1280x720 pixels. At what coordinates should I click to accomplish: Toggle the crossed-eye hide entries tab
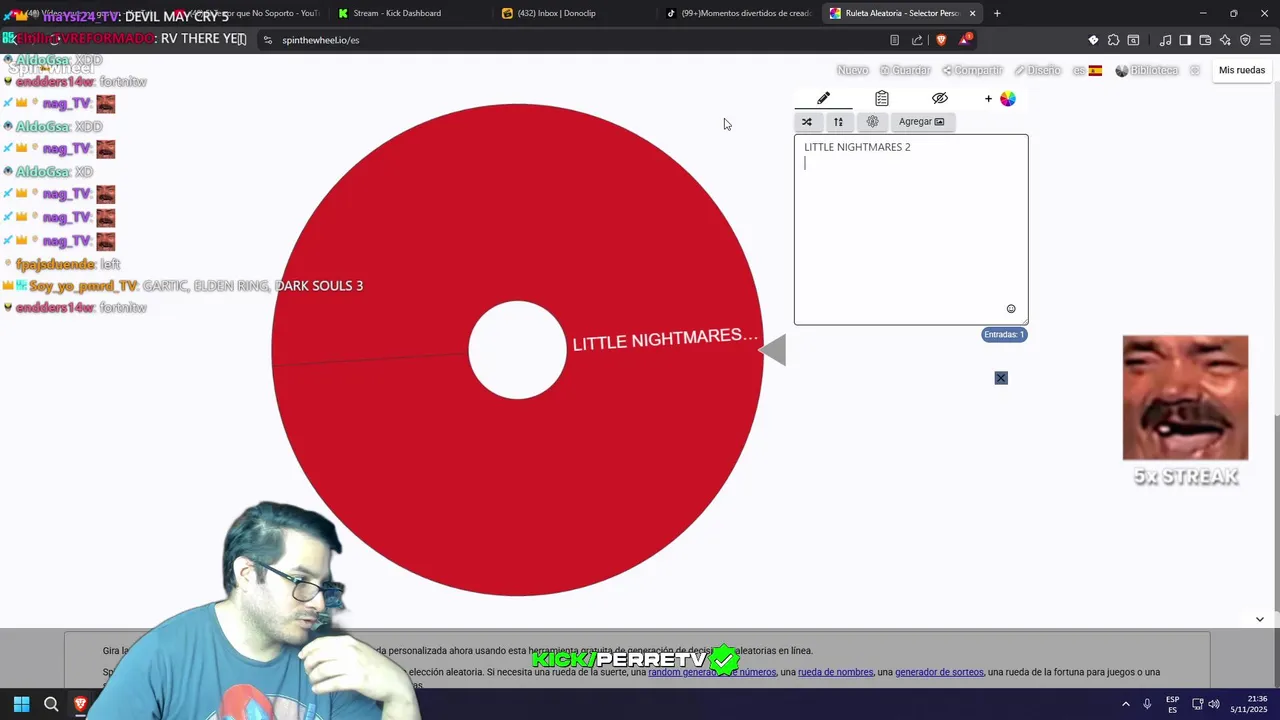tap(939, 98)
